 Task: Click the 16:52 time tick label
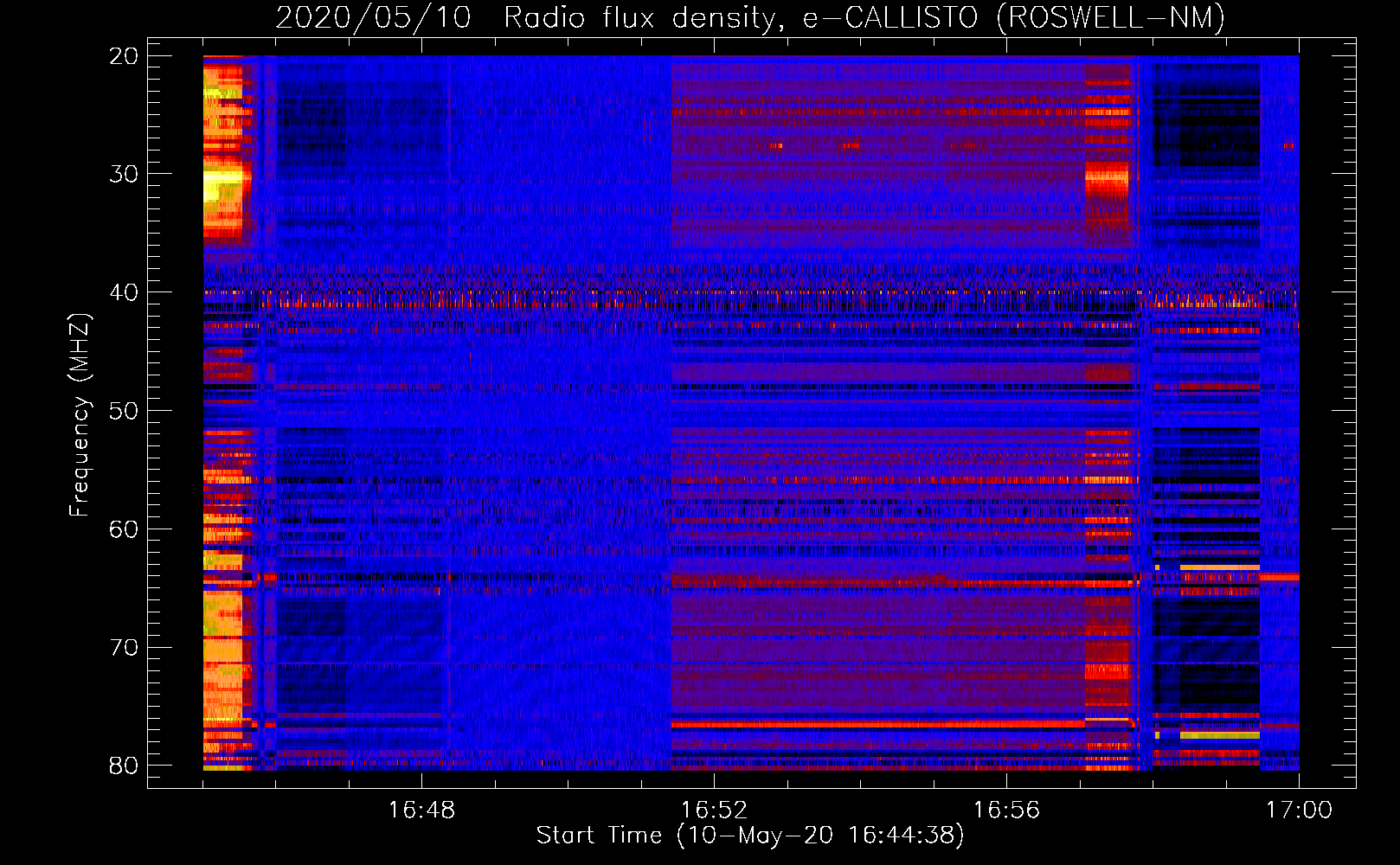[714, 810]
